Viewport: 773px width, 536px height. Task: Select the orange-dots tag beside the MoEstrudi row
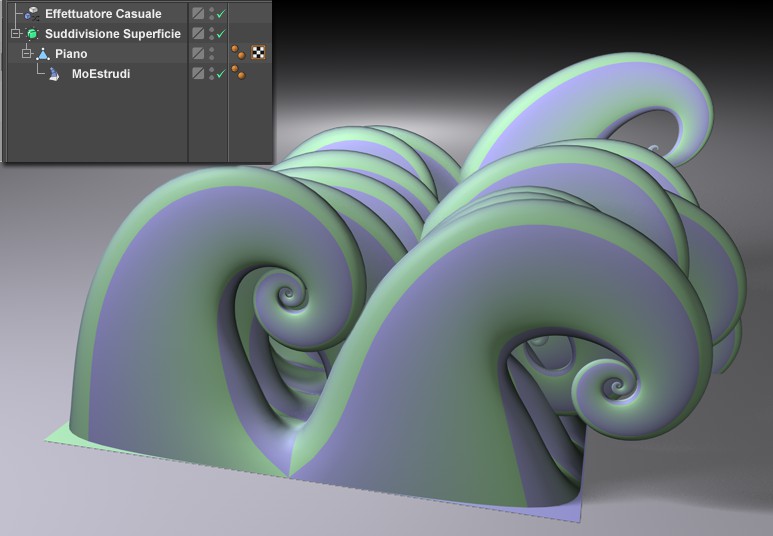(239, 72)
